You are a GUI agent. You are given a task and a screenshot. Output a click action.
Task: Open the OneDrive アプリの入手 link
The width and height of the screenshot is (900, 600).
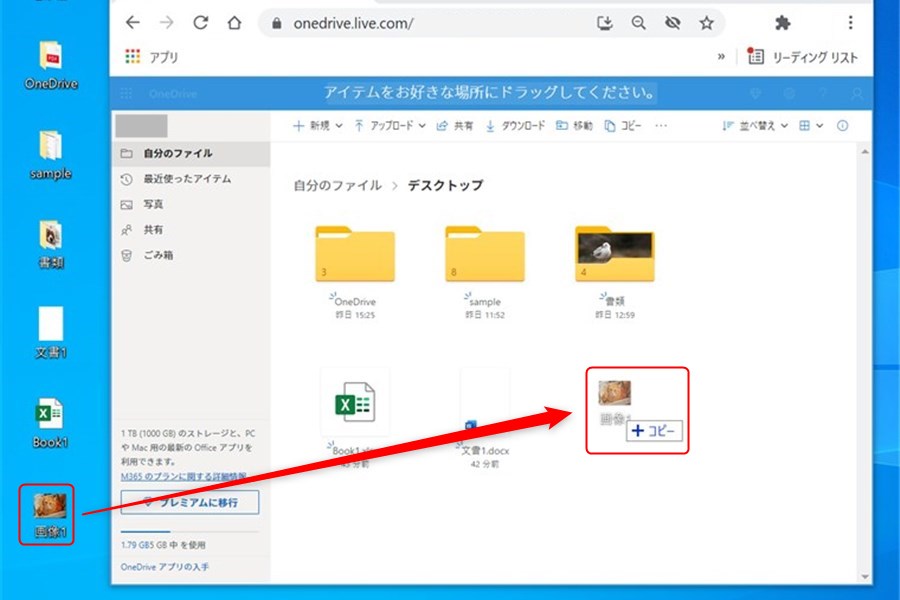point(165,567)
